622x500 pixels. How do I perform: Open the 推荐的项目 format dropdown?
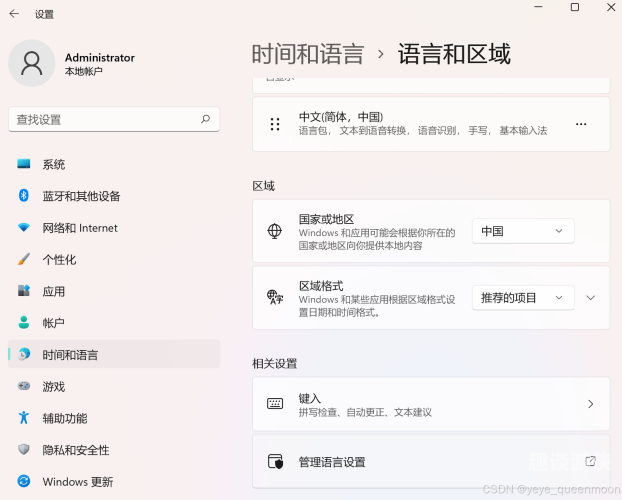(x=523, y=298)
